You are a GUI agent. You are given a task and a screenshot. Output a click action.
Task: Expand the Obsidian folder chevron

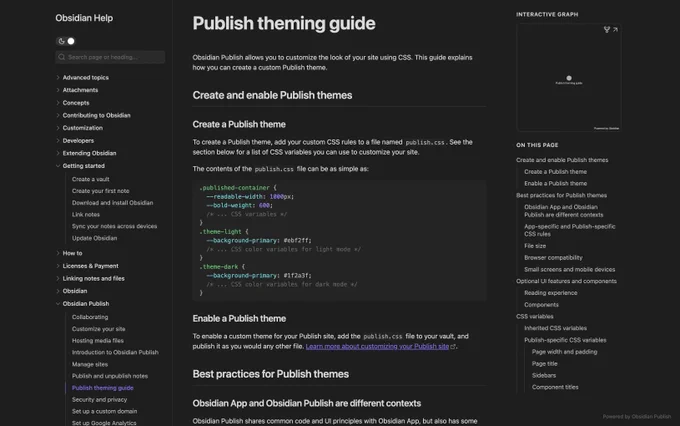pyautogui.click(x=58, y=291)
